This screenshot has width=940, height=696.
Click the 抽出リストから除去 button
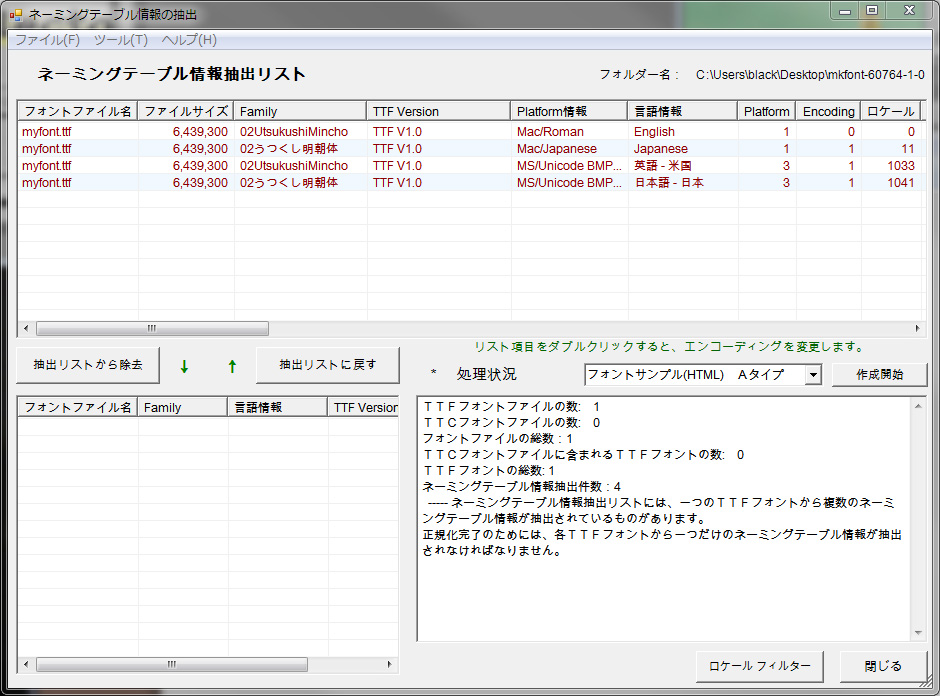click(88, 364)
